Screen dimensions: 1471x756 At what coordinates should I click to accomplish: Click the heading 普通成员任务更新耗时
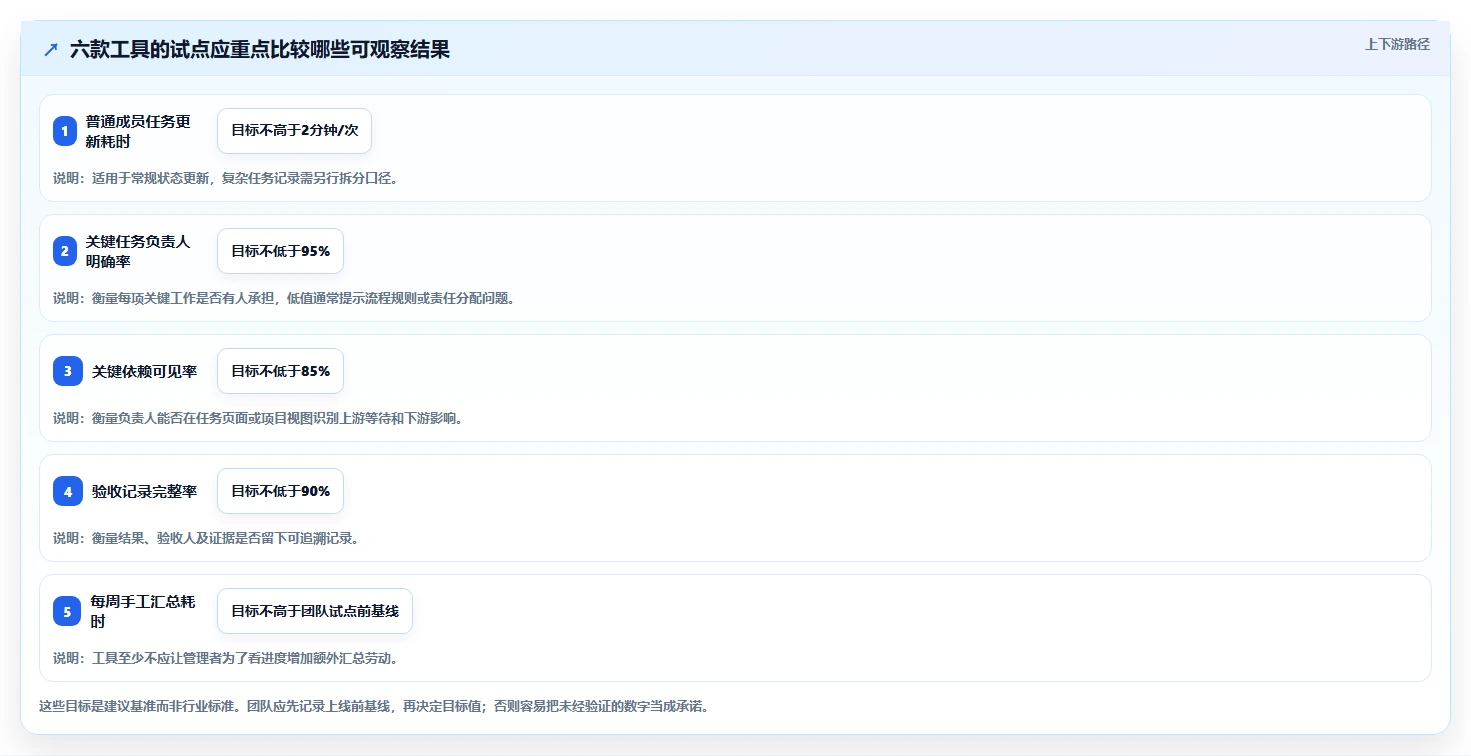(138, 131)
